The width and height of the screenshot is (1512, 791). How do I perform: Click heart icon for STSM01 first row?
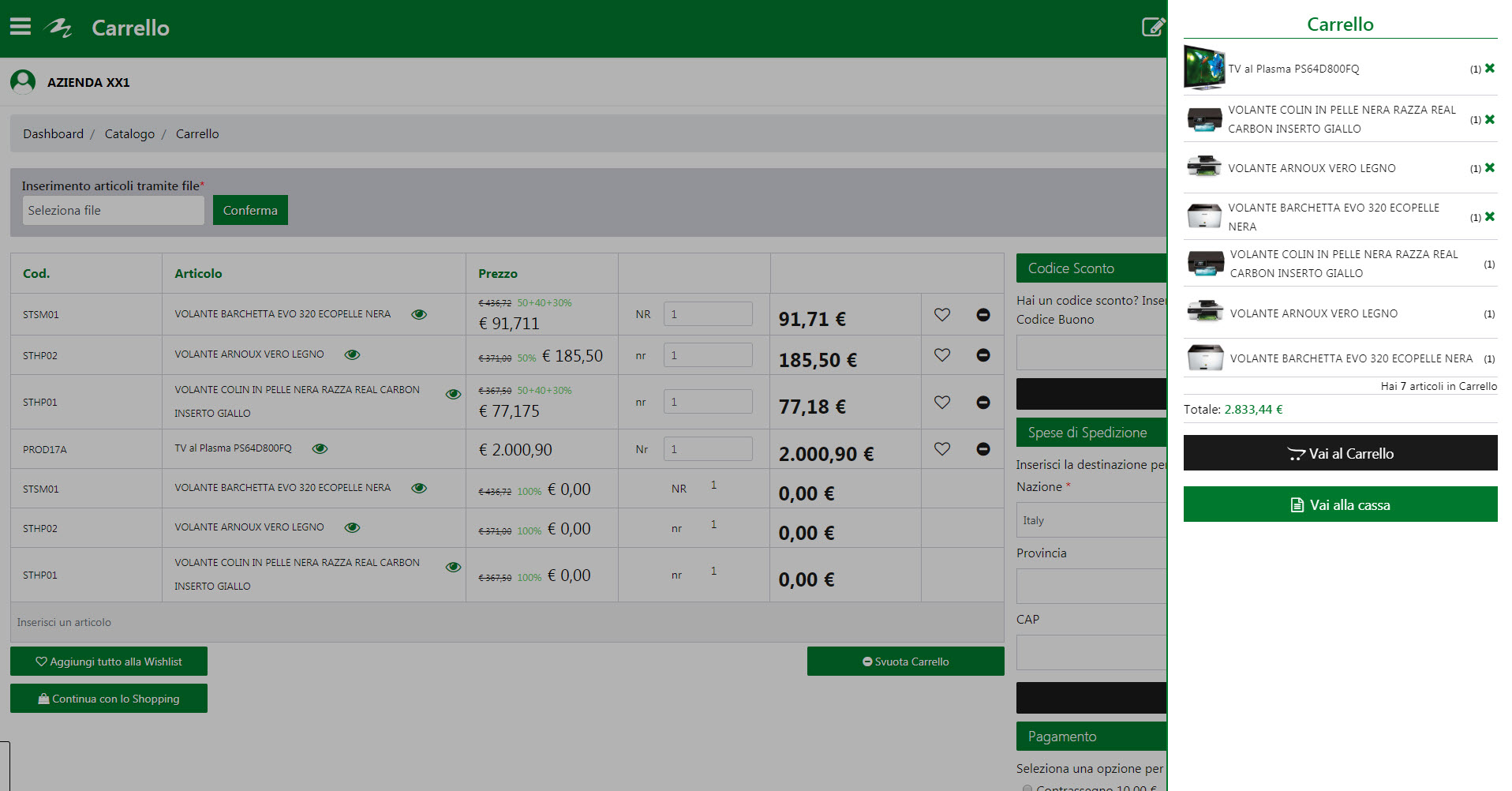point(941,314)
